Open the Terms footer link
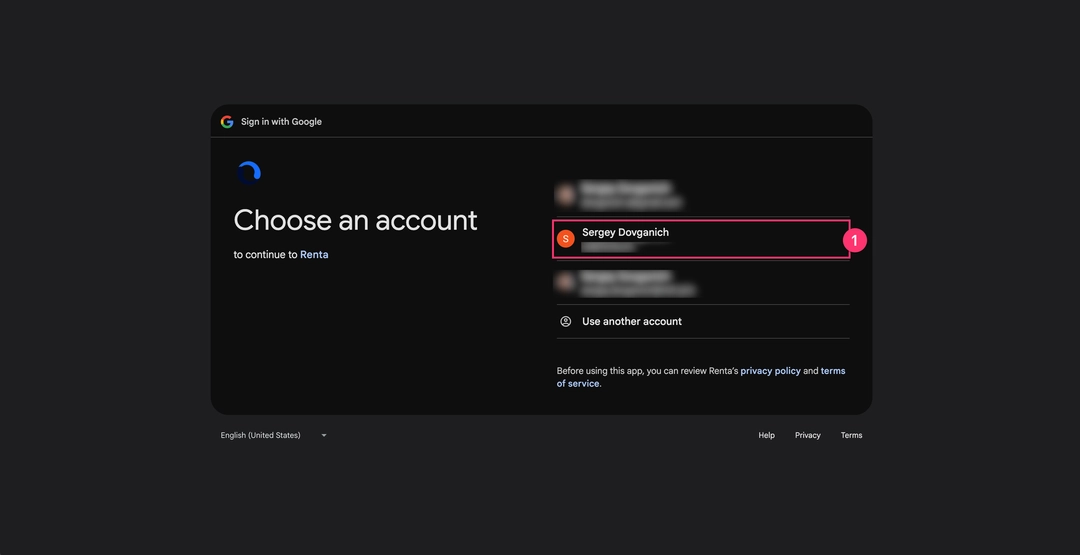1080x555 pixels. tap(851, 436)
